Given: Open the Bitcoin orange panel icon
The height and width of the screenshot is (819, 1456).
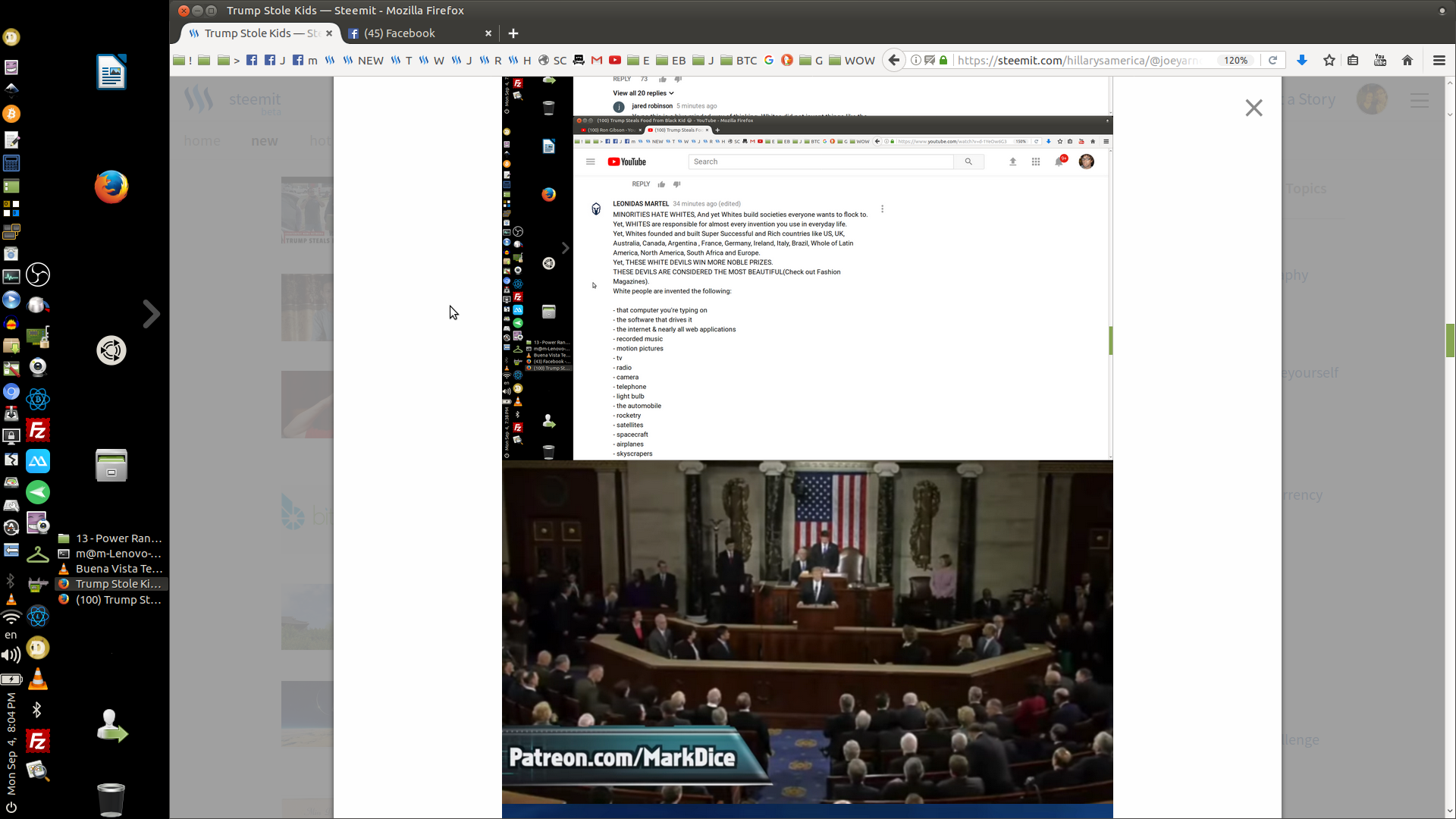Looking at the screenshot, I should tap(11, 114).
